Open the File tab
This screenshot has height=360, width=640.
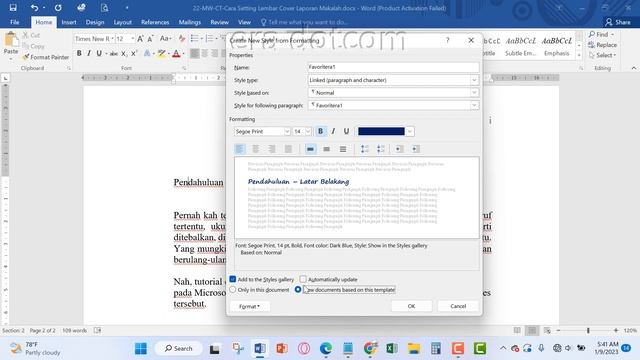(15, 22)
